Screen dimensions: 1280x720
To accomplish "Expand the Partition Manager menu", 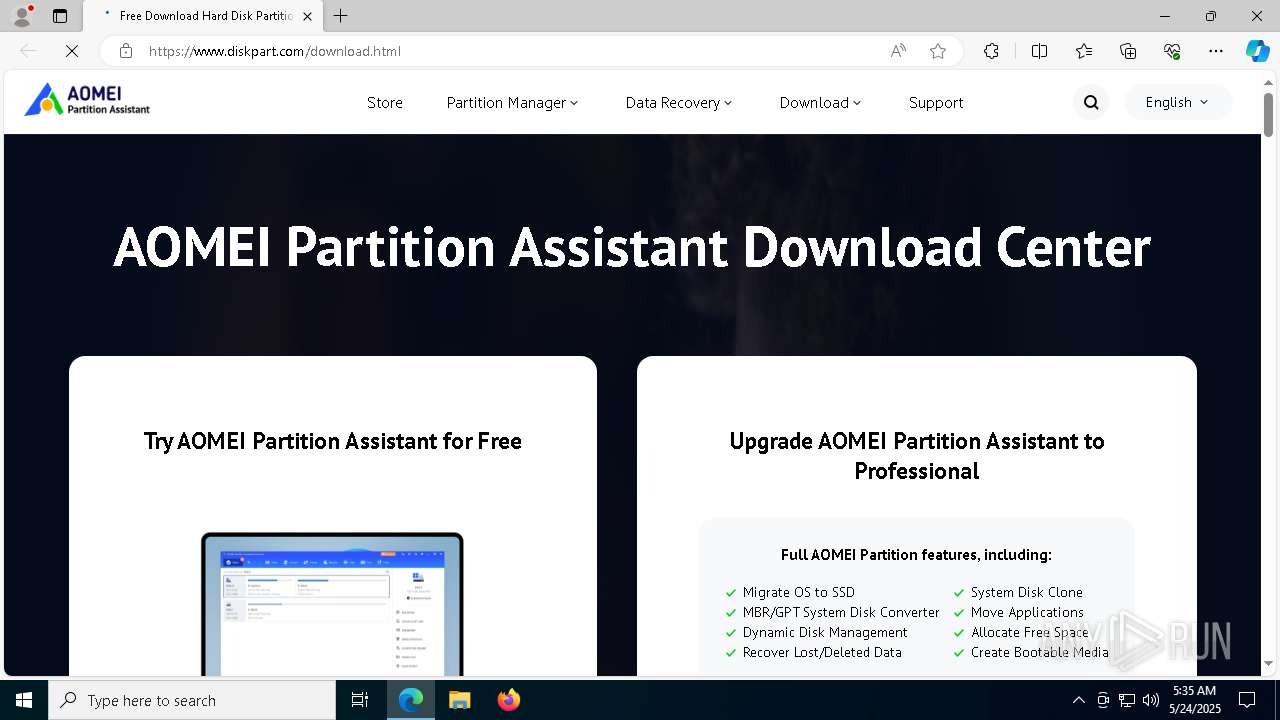I will [512, 102].
